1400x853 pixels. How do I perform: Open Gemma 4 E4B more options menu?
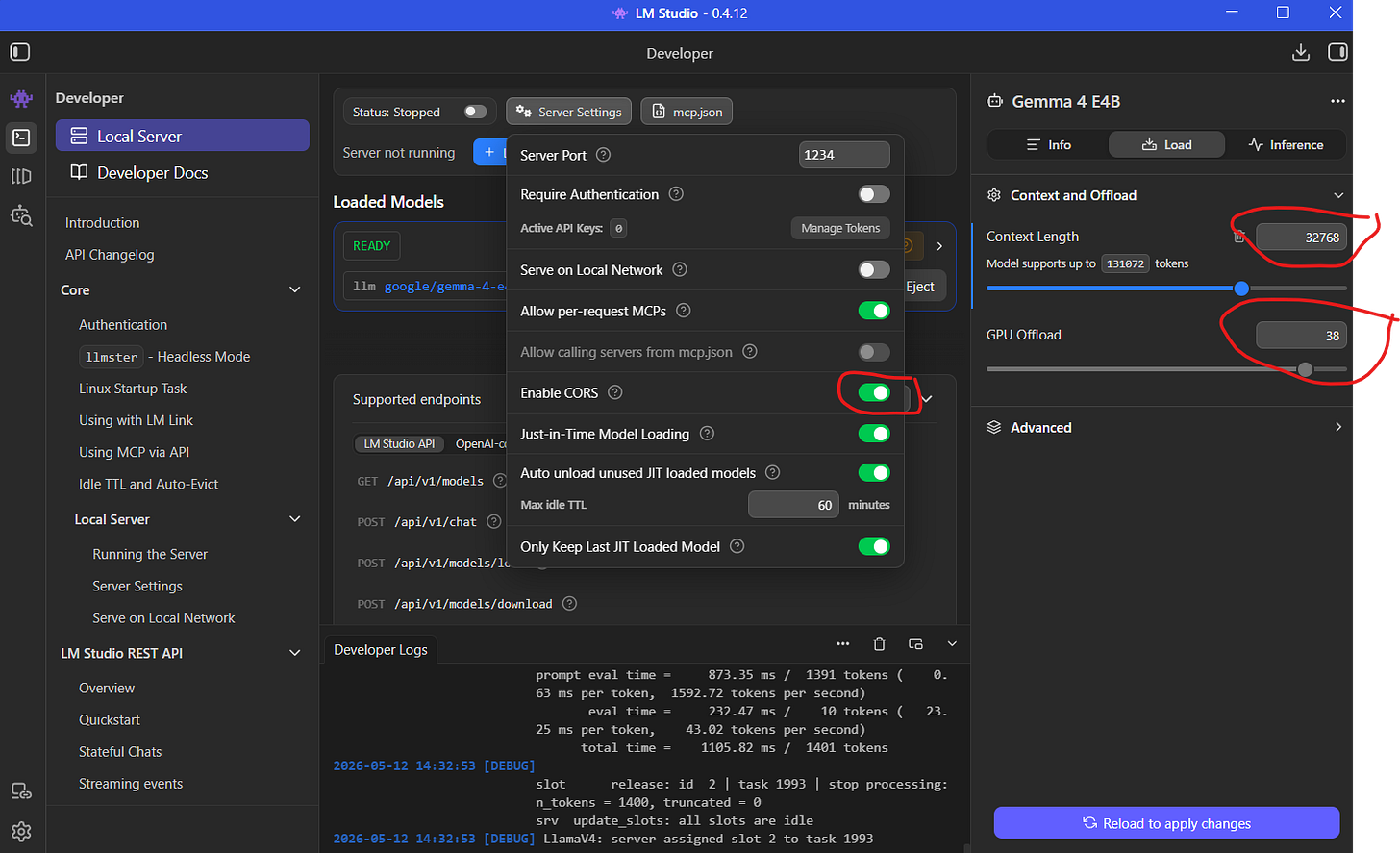[1337, 101]
